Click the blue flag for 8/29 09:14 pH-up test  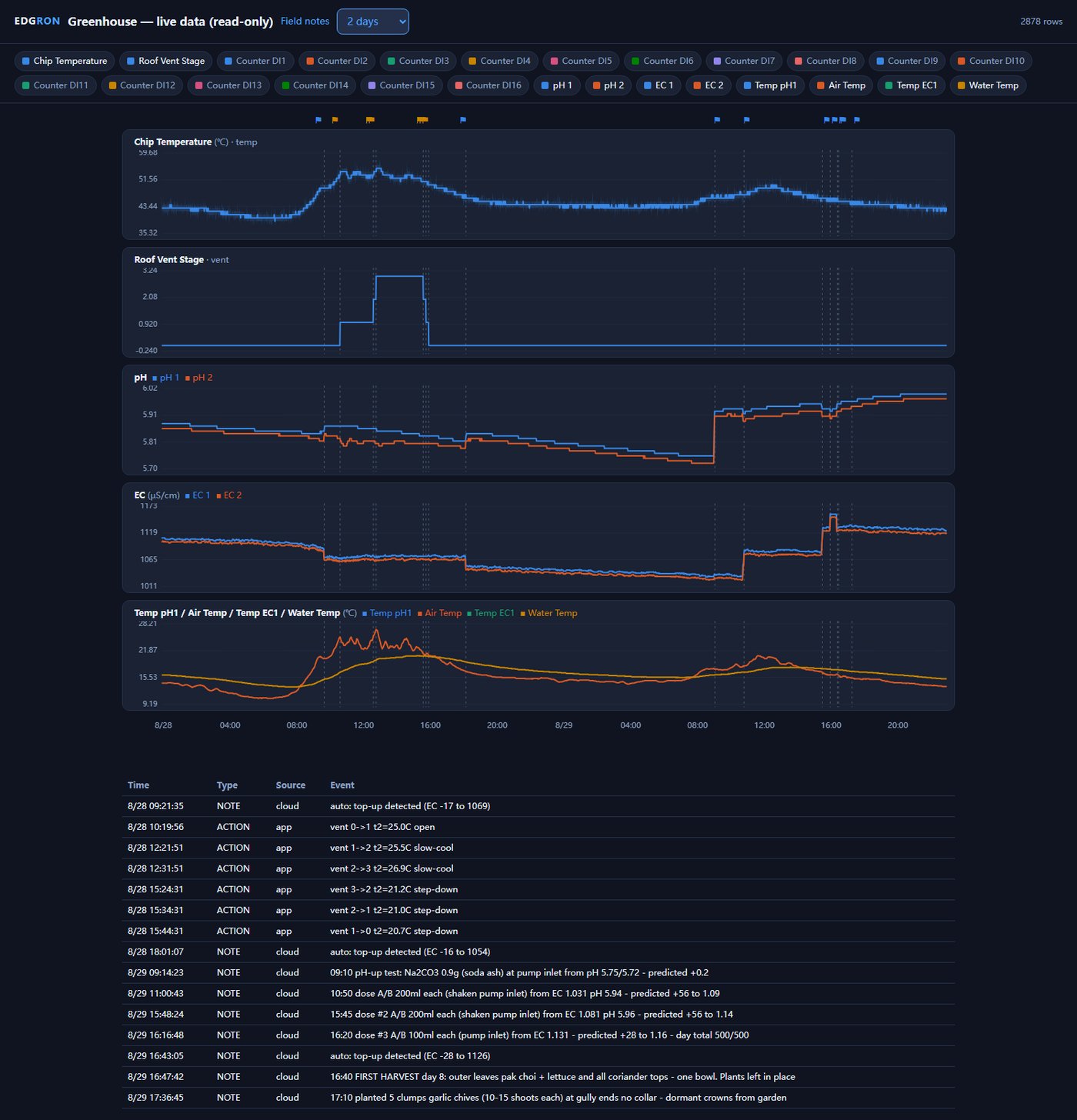[717, 120]
